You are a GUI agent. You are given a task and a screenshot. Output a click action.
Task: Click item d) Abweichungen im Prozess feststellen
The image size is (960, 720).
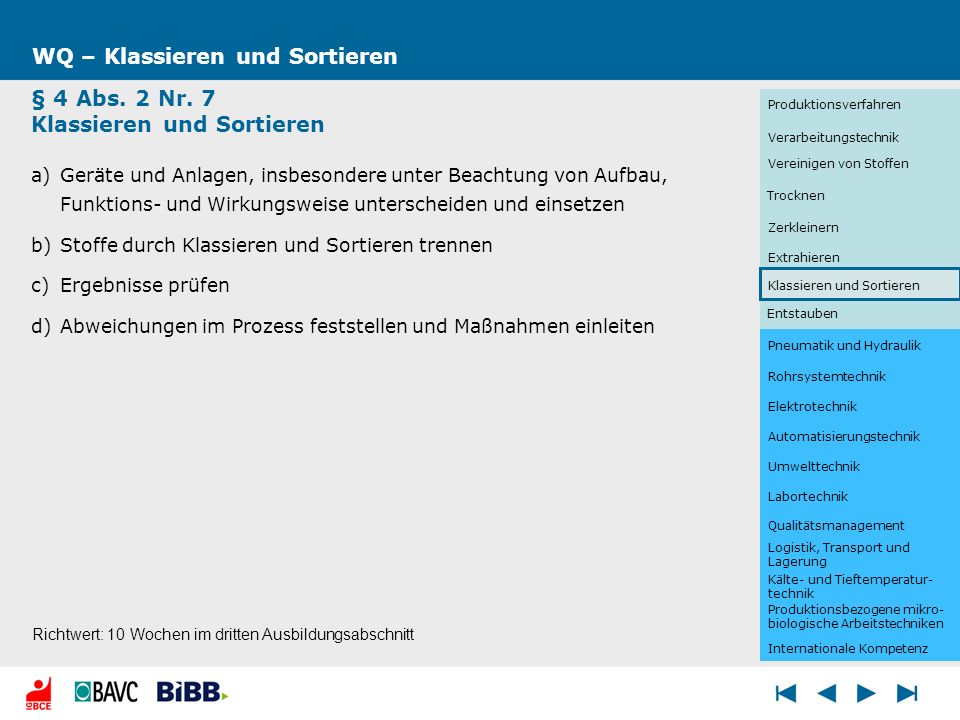342,326
